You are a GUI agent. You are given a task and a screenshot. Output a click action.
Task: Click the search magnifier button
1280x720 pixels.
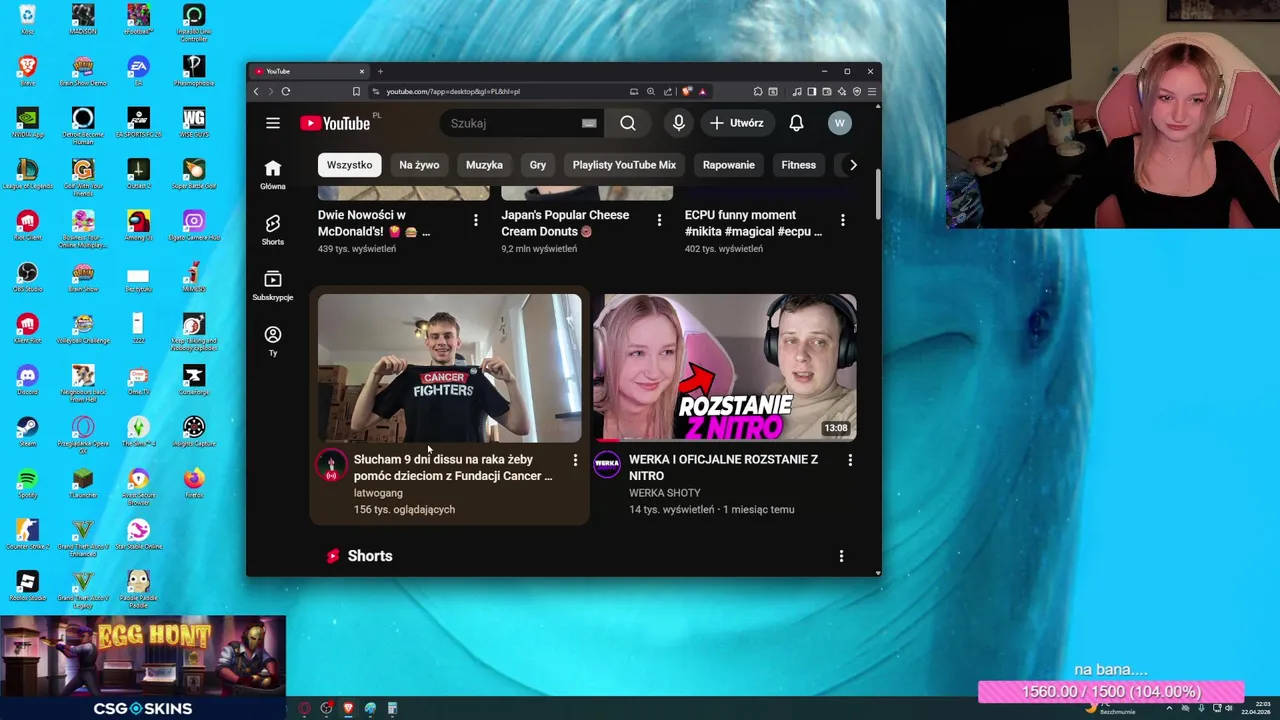(628, 123)
